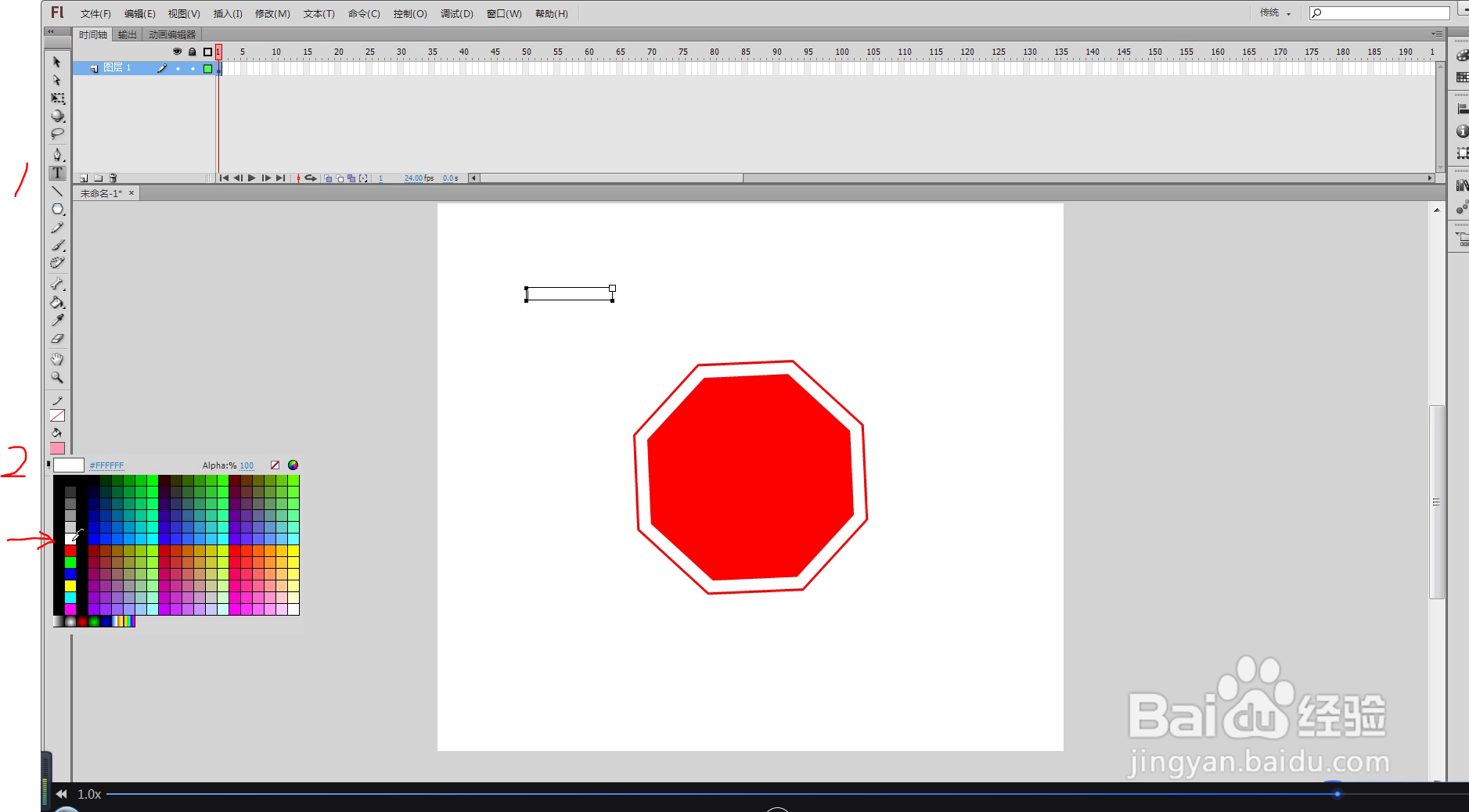Lock all layers using the padlock icon
The height and width of the screenshot is (812, 1469).
(193, 52)
